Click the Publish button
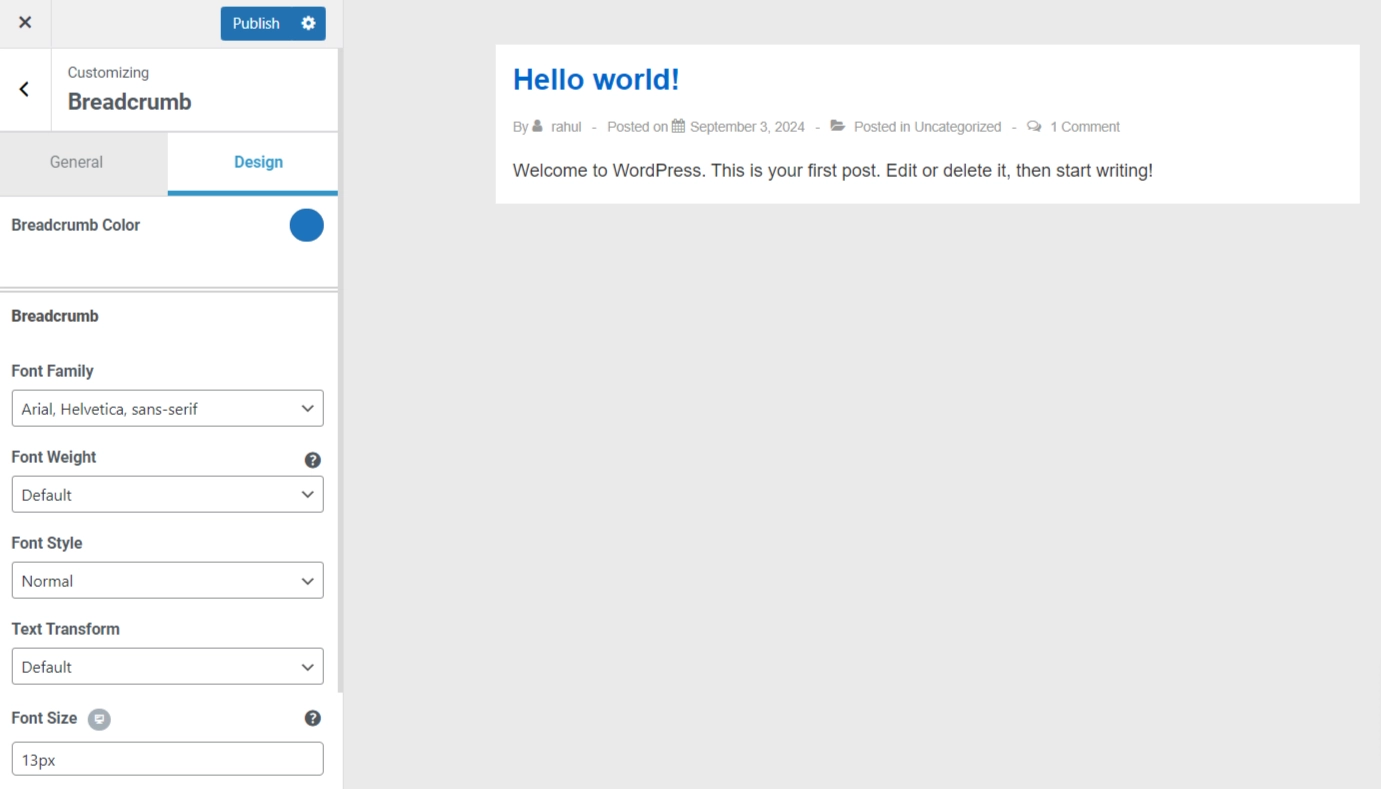This screenshot has width=1381, height=789. (256, 23)
